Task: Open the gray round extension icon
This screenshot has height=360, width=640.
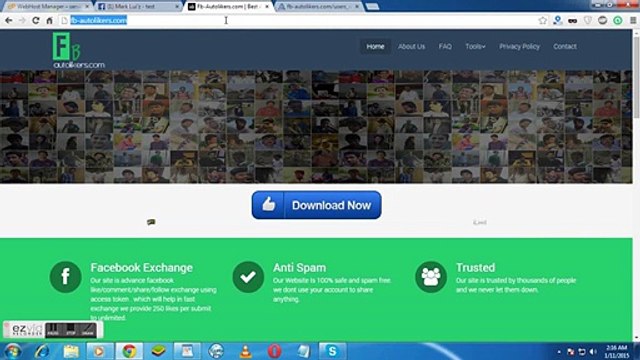Action: click(602, 20)
